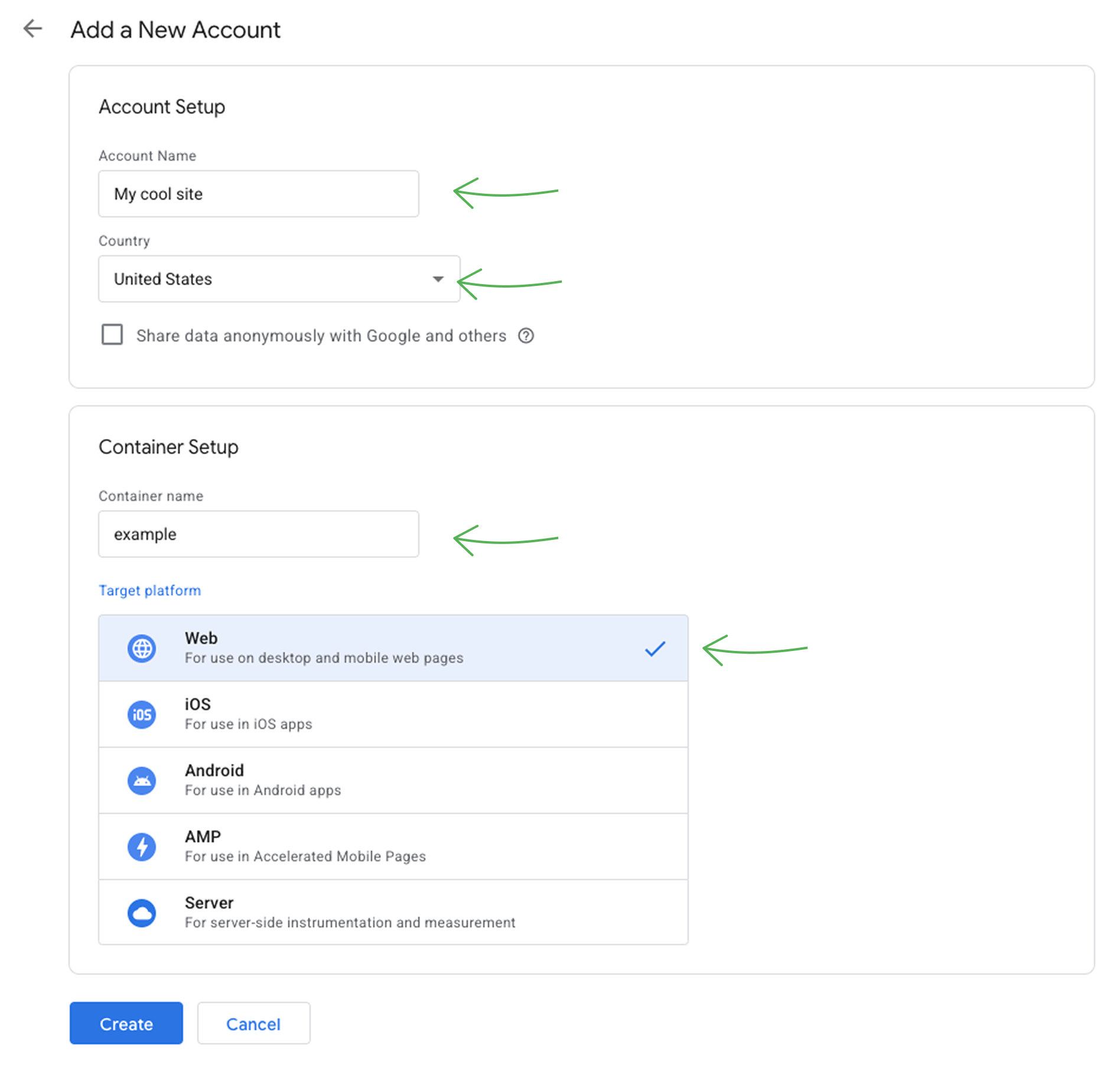Click the Country dropdown arrow
This screenshot has width=1120, height=1068.
438,279
